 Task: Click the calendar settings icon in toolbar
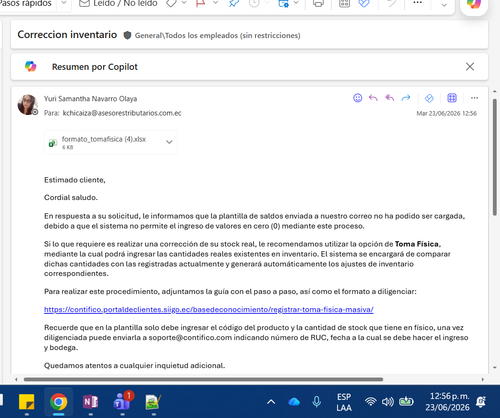(283, 3)
